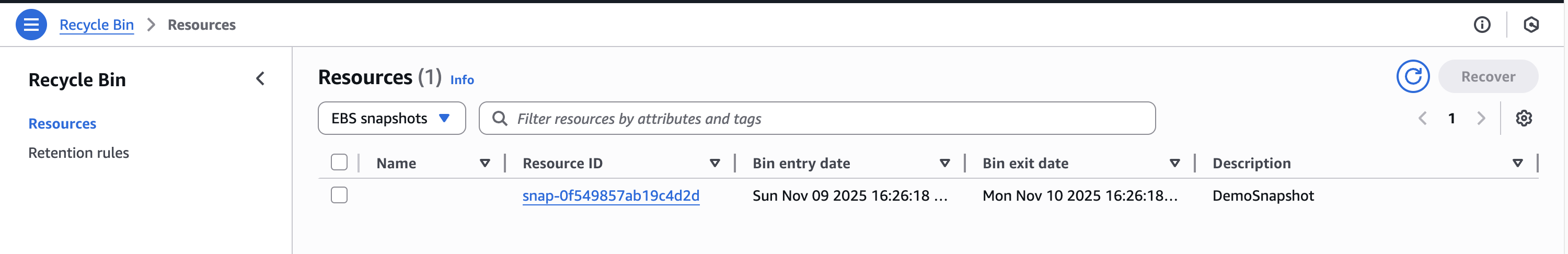The height and width of the screenshot is (254, 1568).
Task: Click the info circle icon in header
Action: click(1482, 25)
